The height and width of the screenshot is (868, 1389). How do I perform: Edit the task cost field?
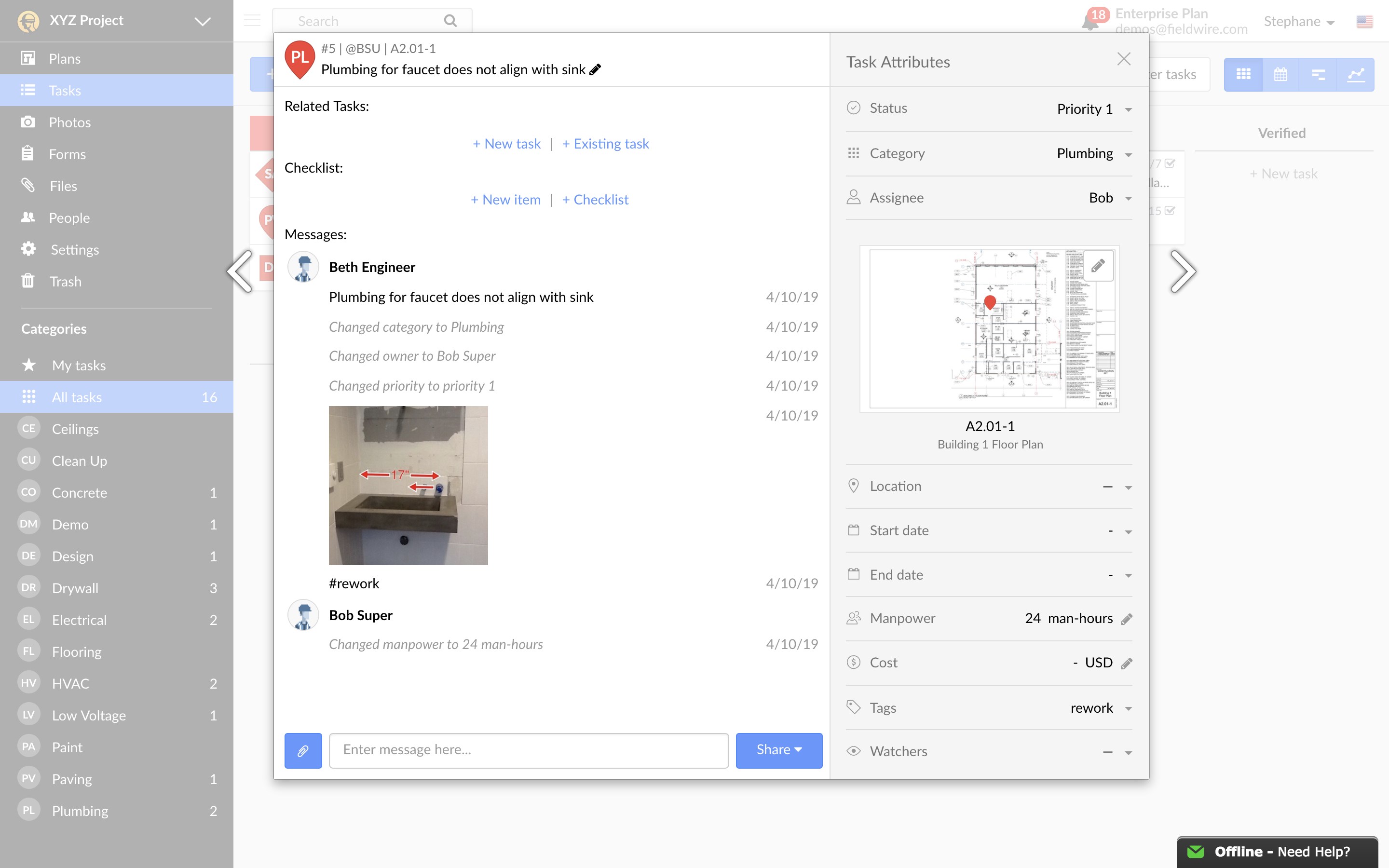point(1126,662)
